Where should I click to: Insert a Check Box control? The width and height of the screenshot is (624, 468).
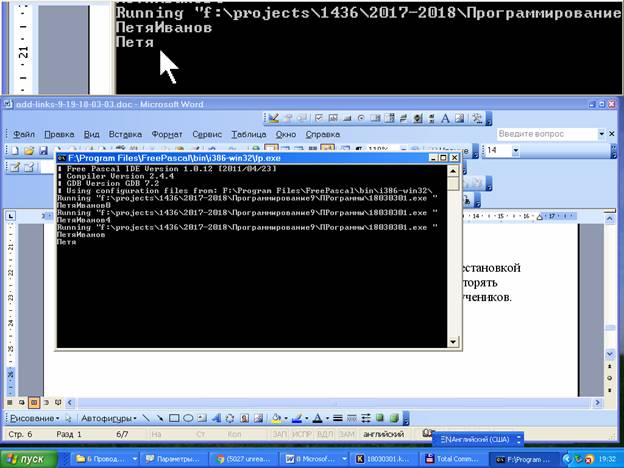point(319,118)
